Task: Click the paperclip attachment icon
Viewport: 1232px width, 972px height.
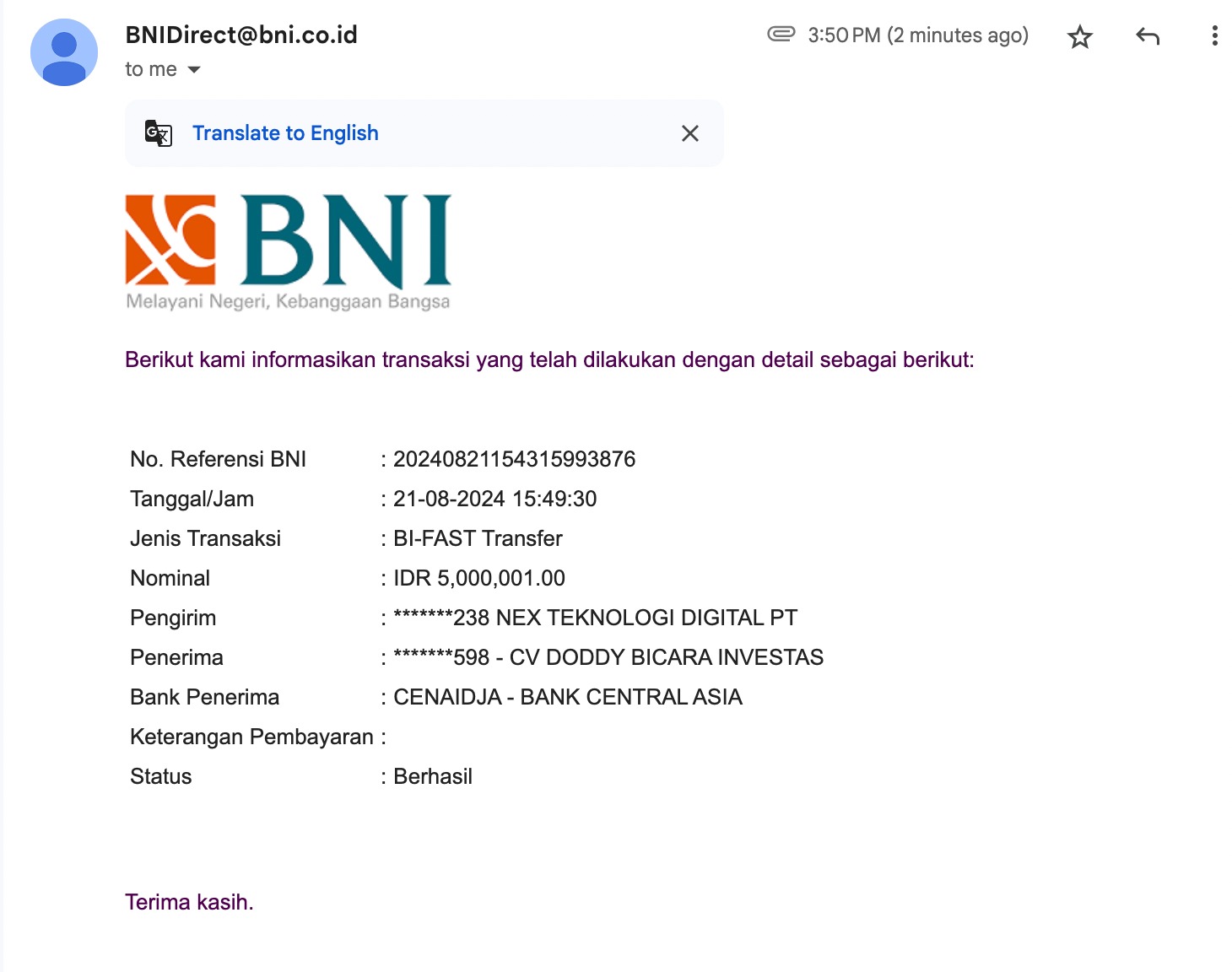Action: point(781,35)
